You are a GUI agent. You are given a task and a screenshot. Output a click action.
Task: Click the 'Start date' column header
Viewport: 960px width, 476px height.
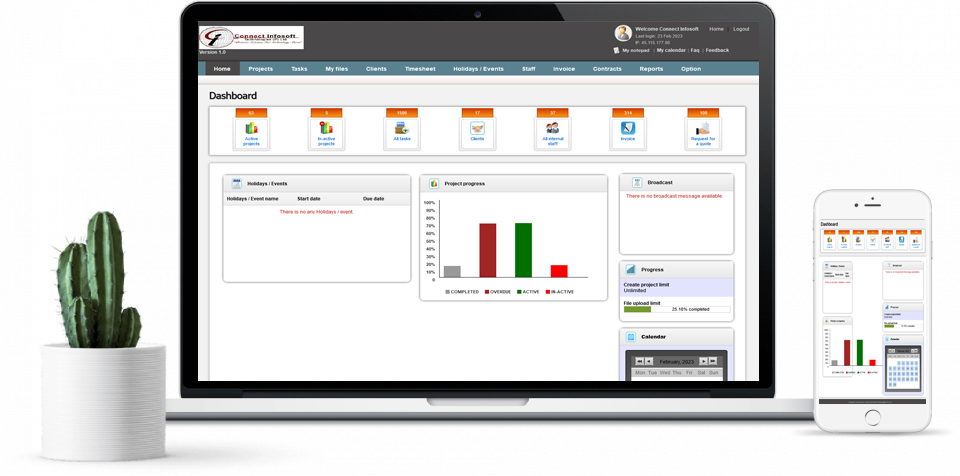click(x=309, y=199)
